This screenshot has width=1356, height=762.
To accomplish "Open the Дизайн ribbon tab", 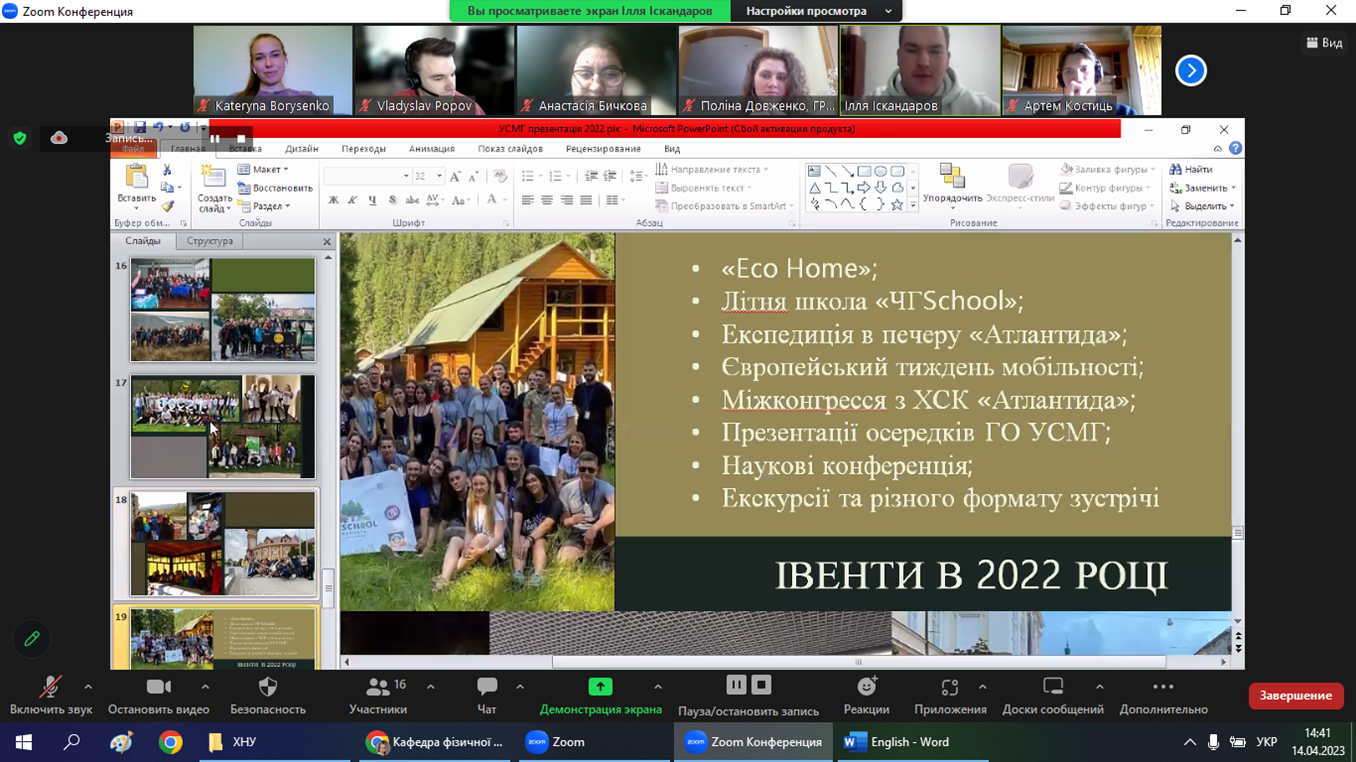I will pyautogui.click(x=301, y=149).
